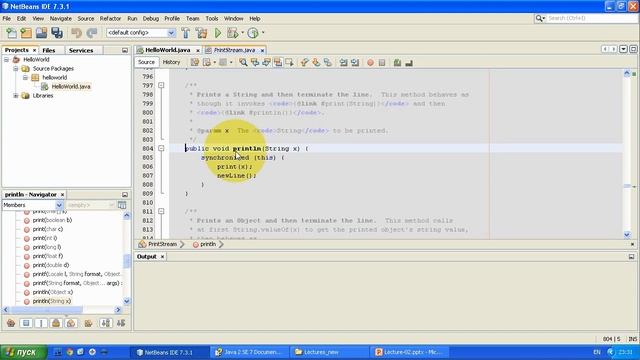Open the Refactor menu
The height and width of the screenshot is (360, 640).
110,18
